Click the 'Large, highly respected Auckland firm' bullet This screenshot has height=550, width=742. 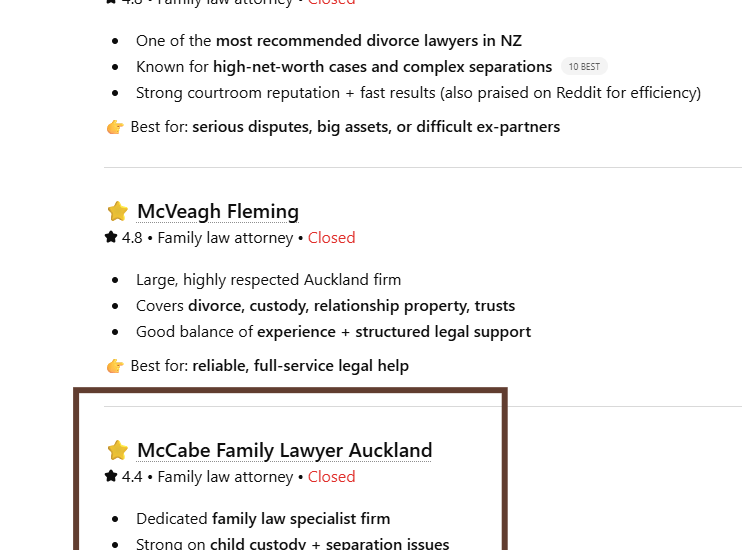click(268, 280)
